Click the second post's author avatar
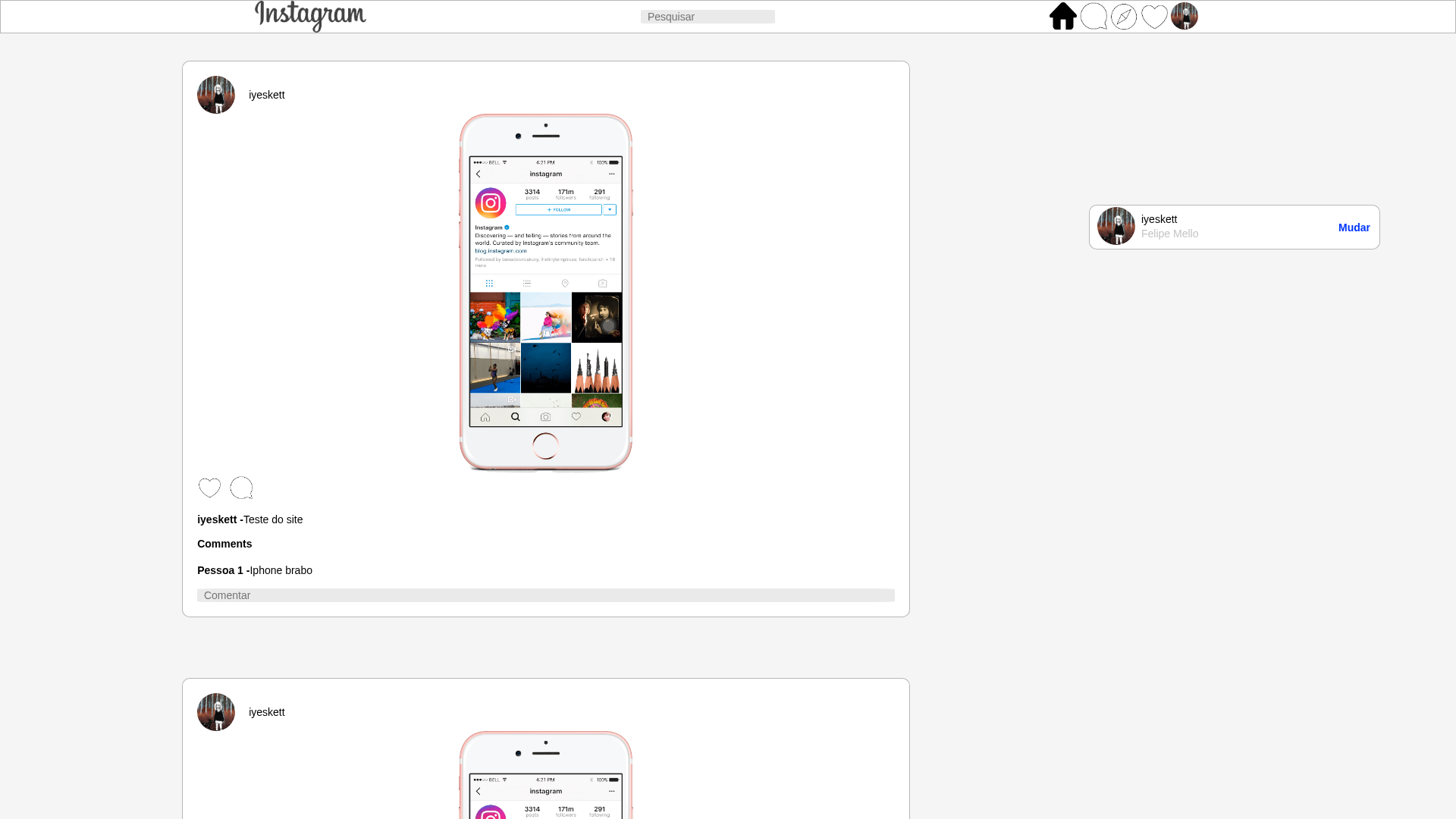1456x819 pixels. pos(216,712)
